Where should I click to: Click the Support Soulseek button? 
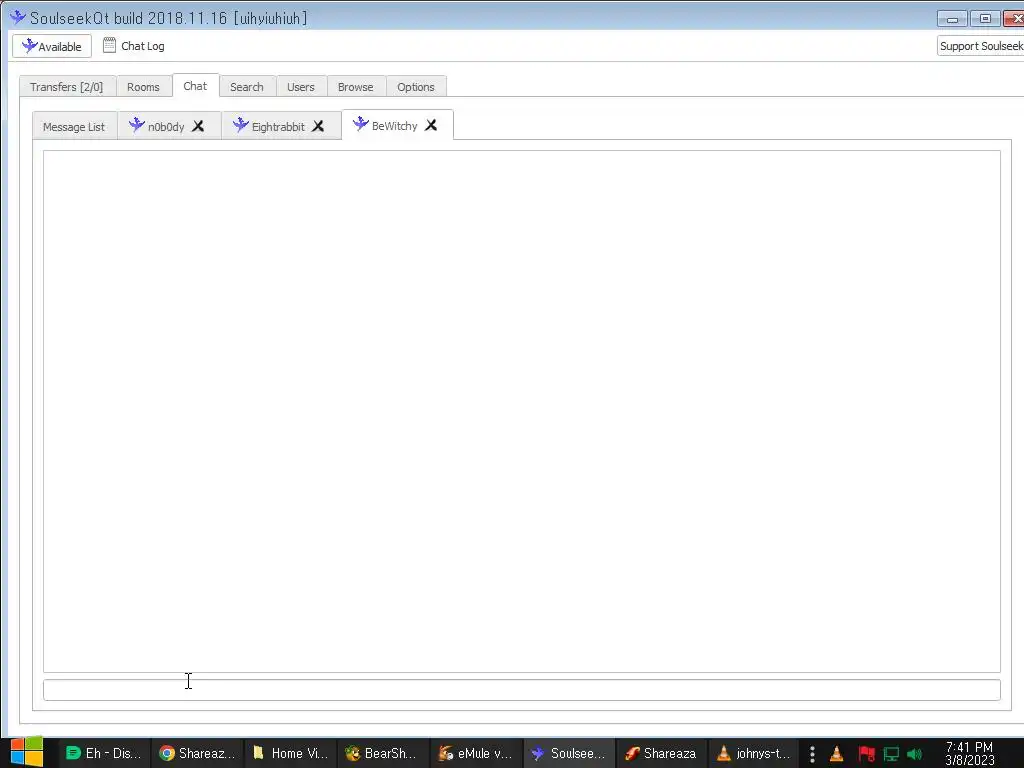(980, 46)
